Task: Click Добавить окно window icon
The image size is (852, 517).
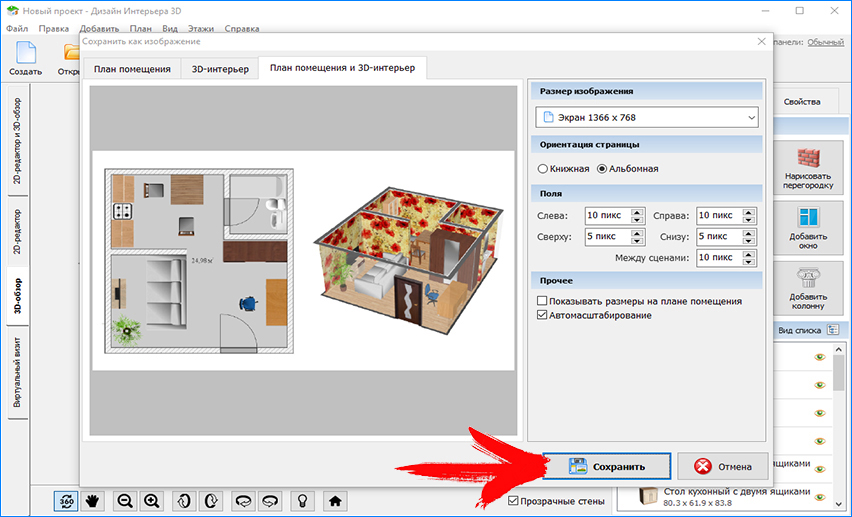Action: [809, 217]
